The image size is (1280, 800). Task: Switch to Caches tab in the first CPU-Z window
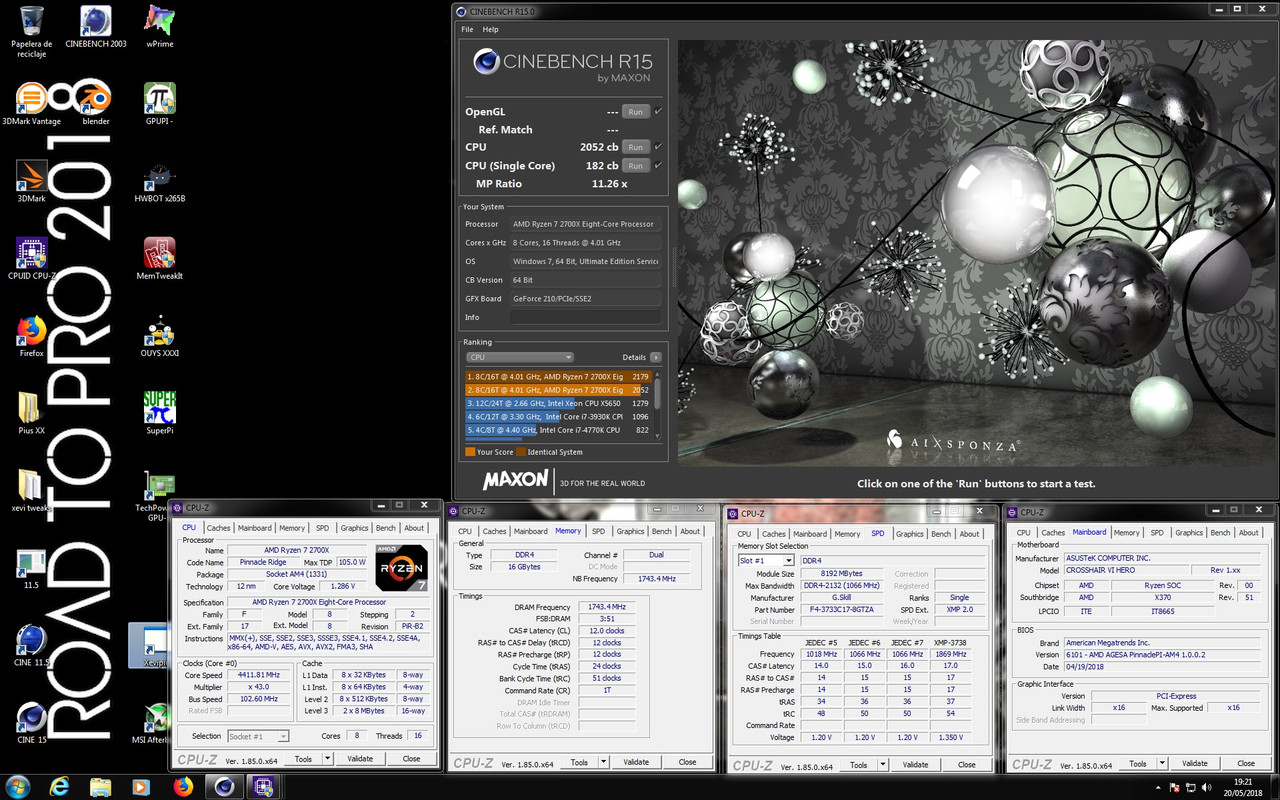tap(218, 528)
